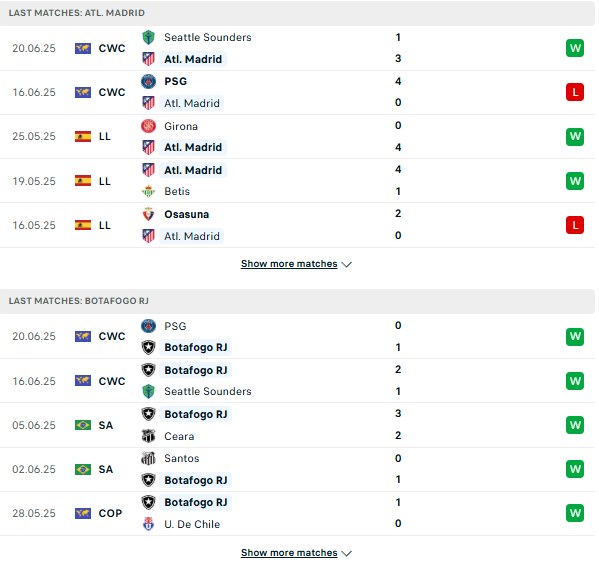Click the green W badge on the U. De Chile match
Viewport: 599px width, 570px height.
click(575, 513)
